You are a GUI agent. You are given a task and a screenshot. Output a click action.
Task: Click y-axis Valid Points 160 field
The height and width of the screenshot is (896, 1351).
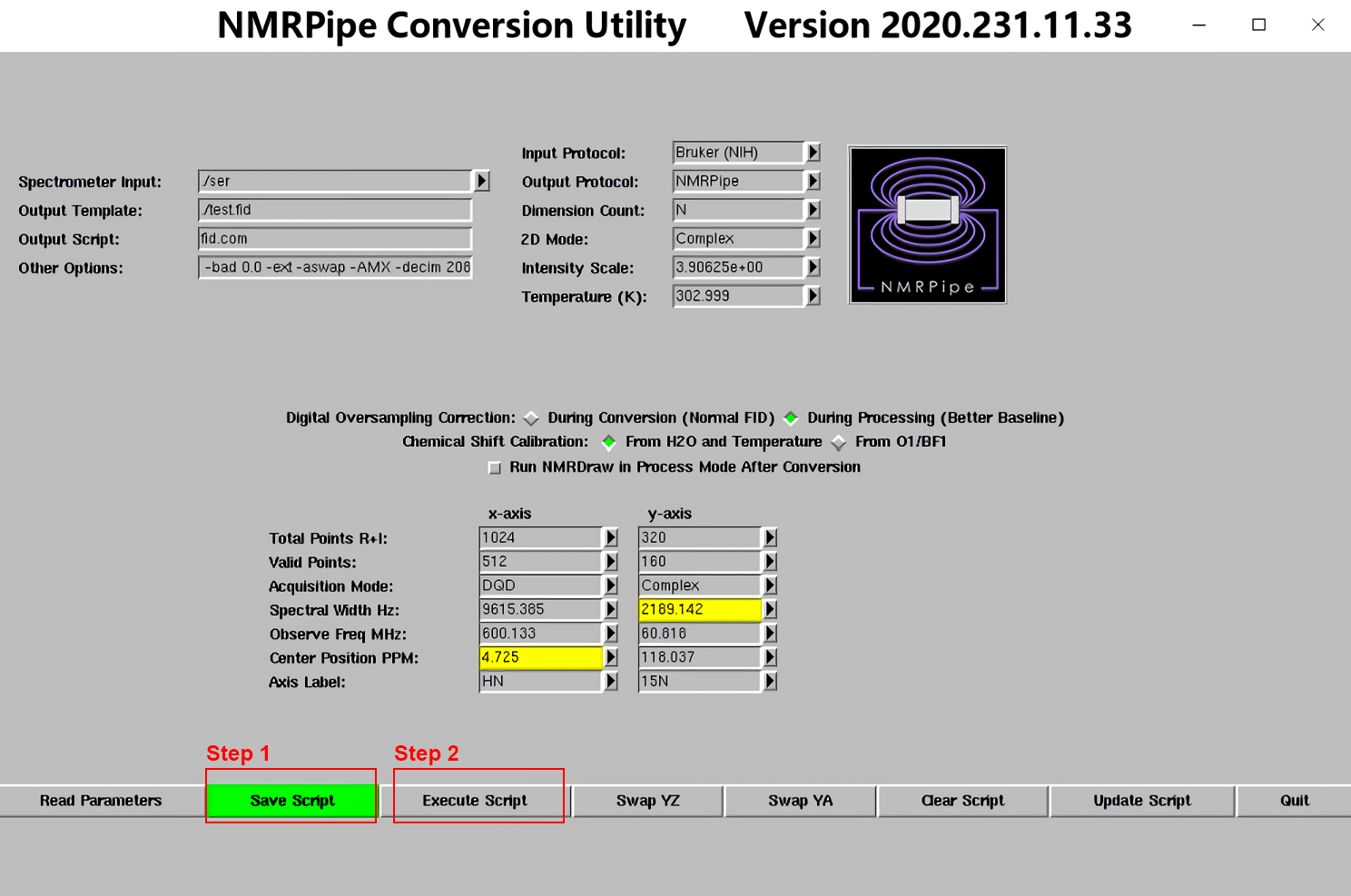(700, 562)
